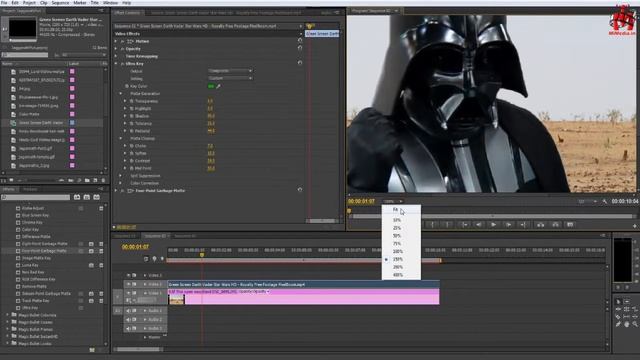Open the File menu

[4, 2]
